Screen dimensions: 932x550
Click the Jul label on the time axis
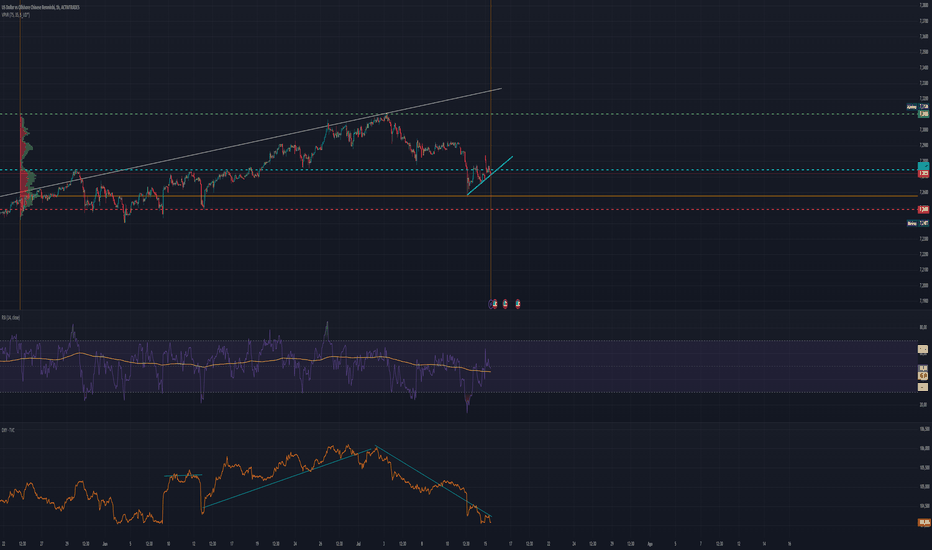358,543
